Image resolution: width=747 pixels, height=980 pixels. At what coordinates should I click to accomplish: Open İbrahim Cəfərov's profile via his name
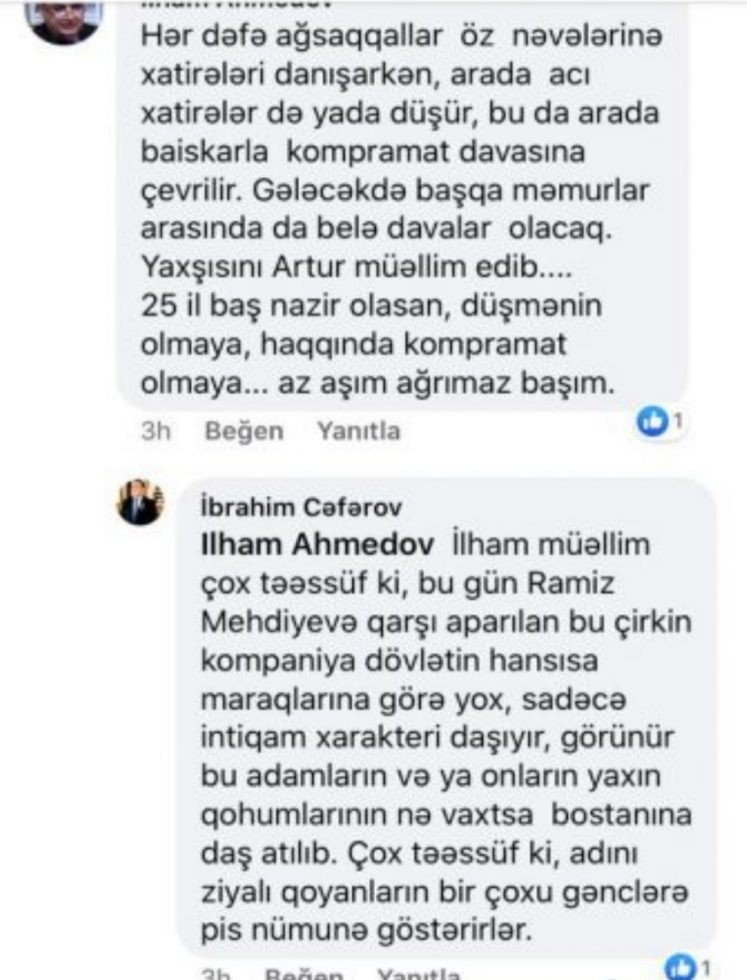click(301, 507)
